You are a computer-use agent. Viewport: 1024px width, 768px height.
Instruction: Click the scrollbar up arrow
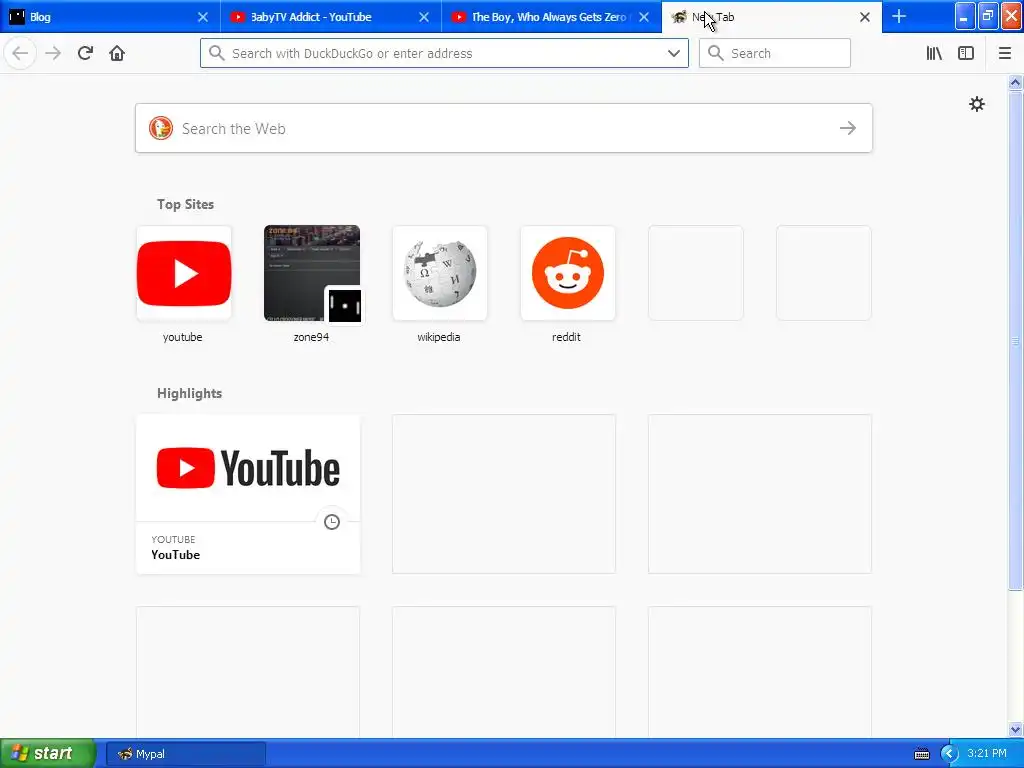click(x=1015, y=82)
